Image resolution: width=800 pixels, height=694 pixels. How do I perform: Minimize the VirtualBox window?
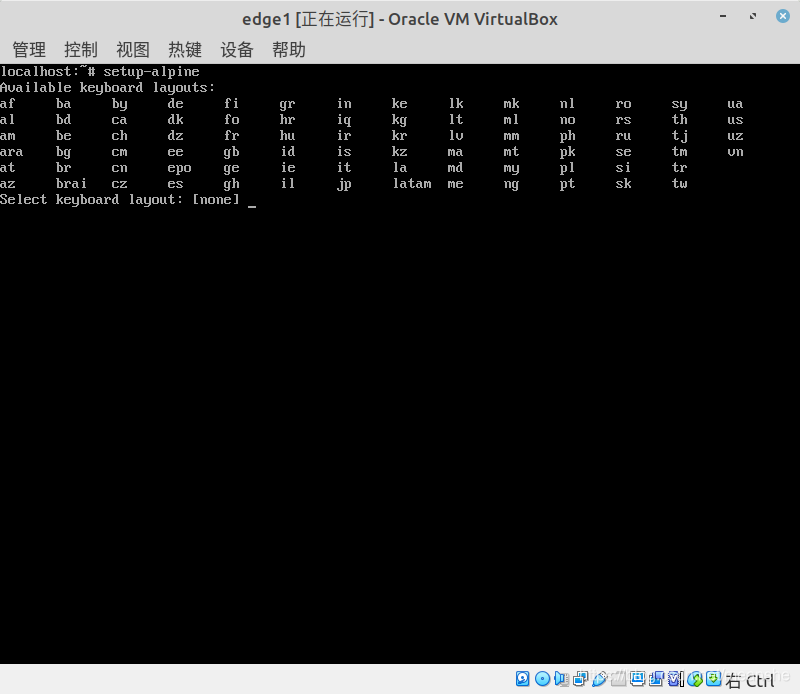(723, 16)
